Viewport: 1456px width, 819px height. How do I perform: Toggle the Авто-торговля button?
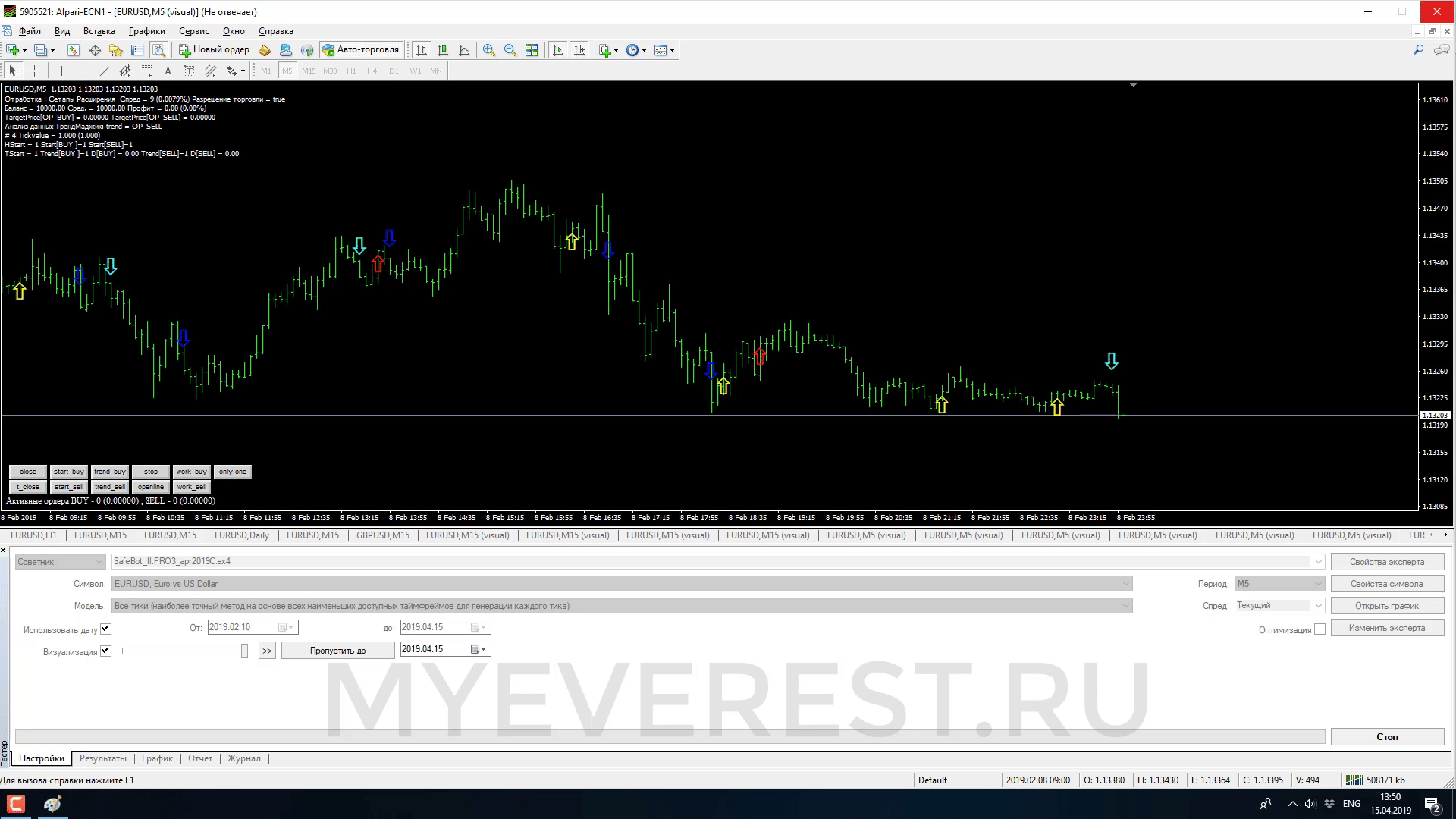pyautogui.click(x=361, y=50)
